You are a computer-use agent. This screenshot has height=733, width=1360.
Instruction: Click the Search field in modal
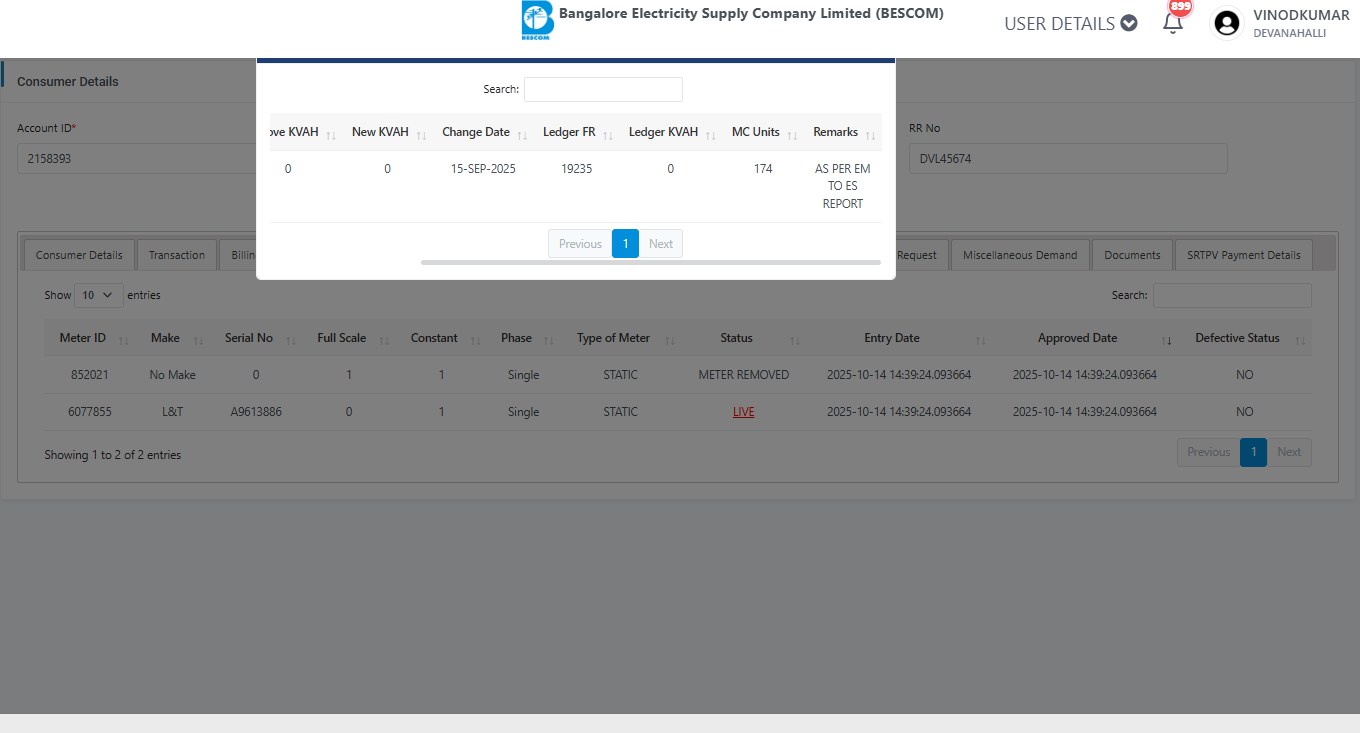pos(603,89)
